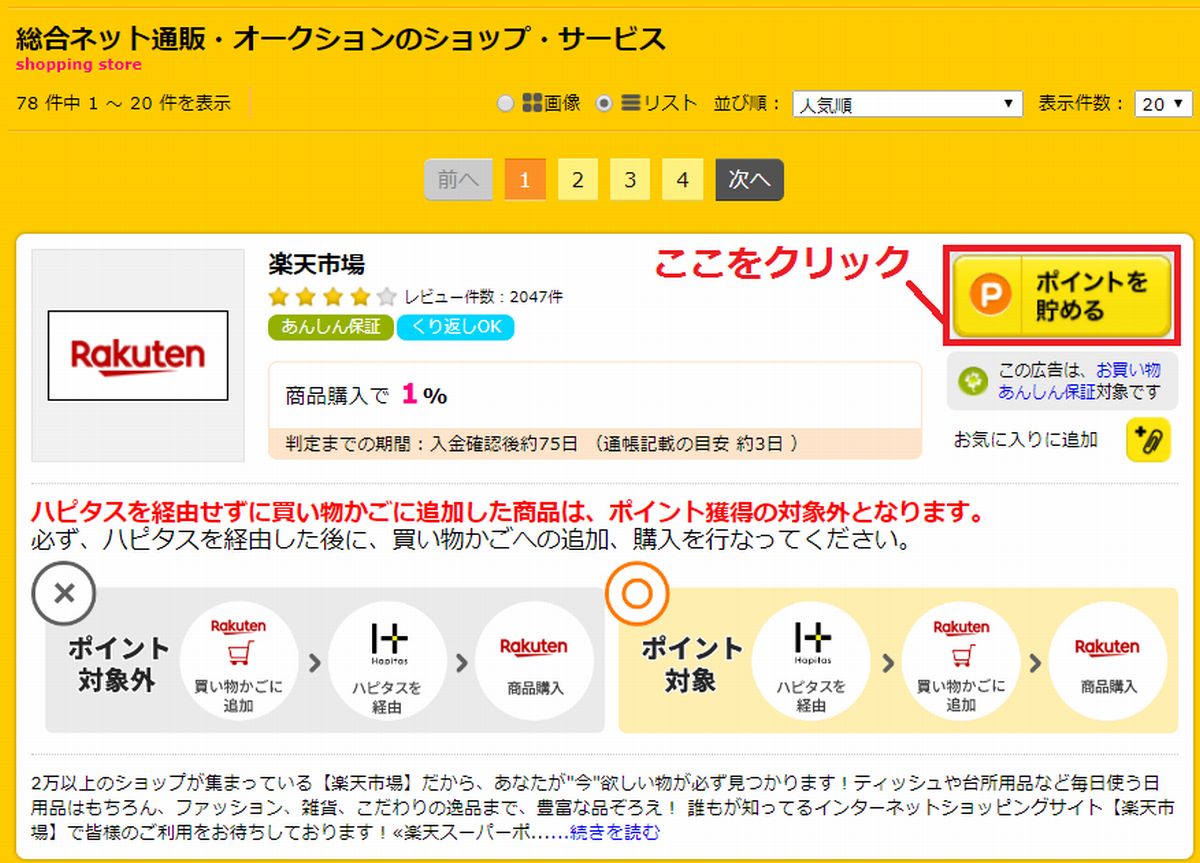Select current page 1 in pagination
This screenshot has height=863, width=1200.
click(525, 180)
